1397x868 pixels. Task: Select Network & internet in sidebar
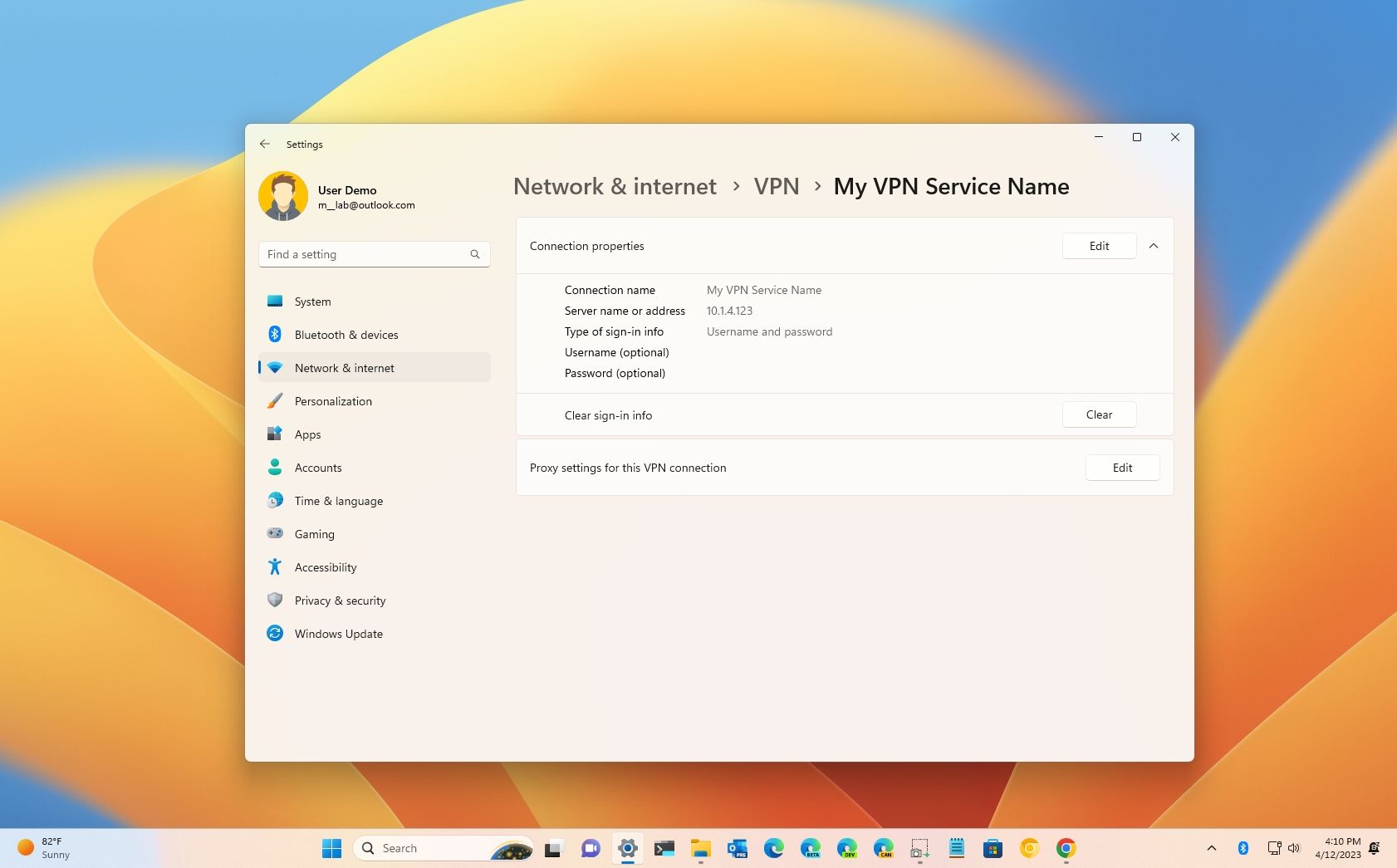[x=375, y=368]
